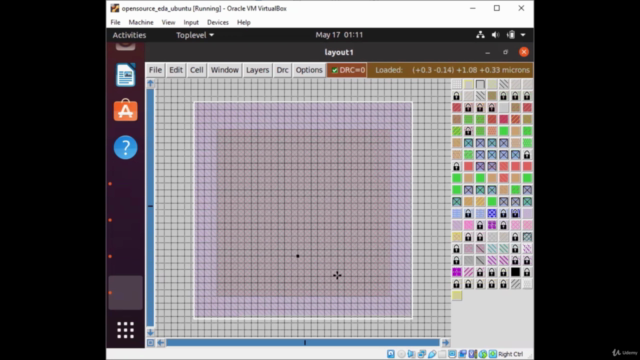Select the solid black layer swatch

516,272
